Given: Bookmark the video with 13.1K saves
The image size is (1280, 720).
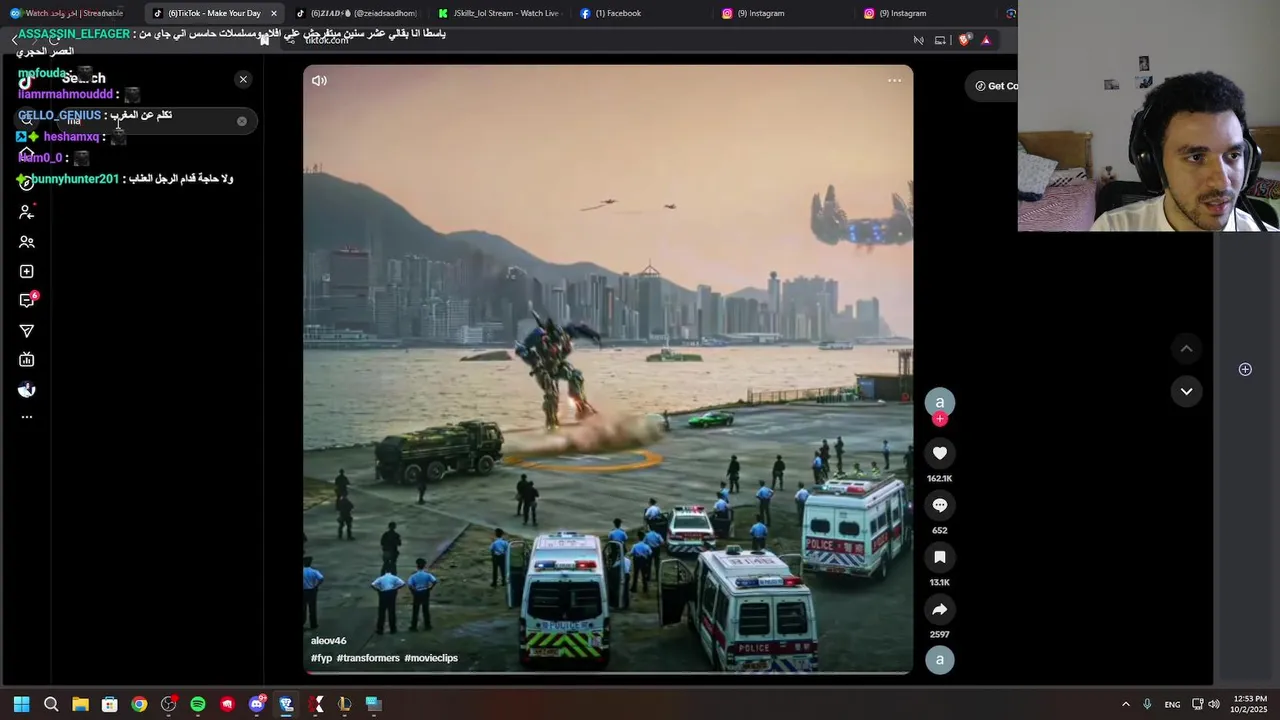Looking at the screenshot, I should pos(939,557).
